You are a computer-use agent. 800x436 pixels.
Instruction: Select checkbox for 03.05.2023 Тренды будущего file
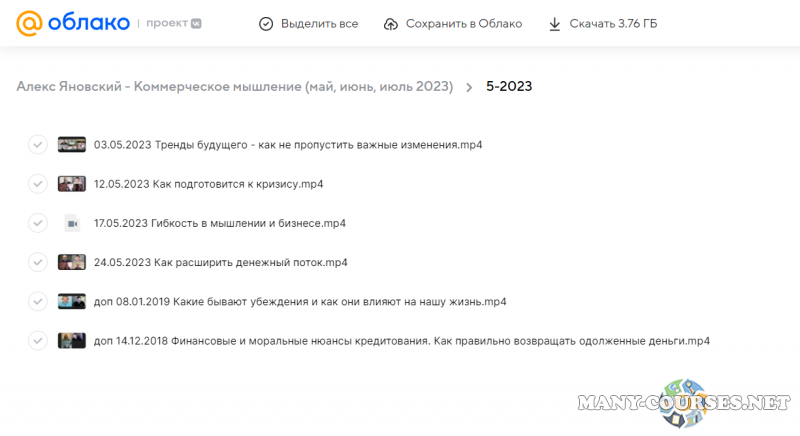pyautogui.click(x=38, y=144)
